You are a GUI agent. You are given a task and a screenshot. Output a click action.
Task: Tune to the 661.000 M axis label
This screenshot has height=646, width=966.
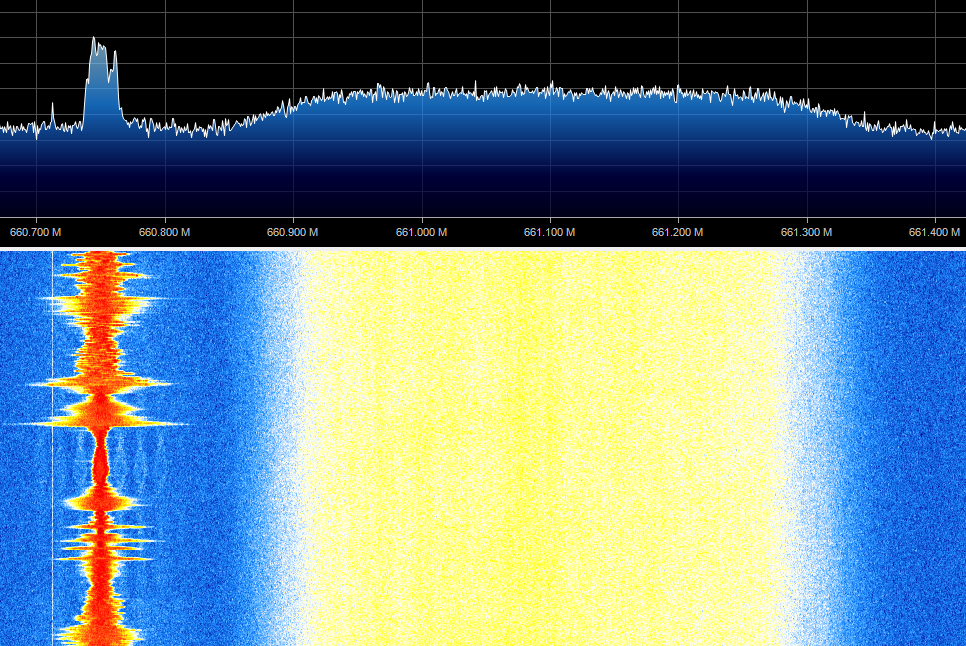pyautogui.click(x=421, y=232)
